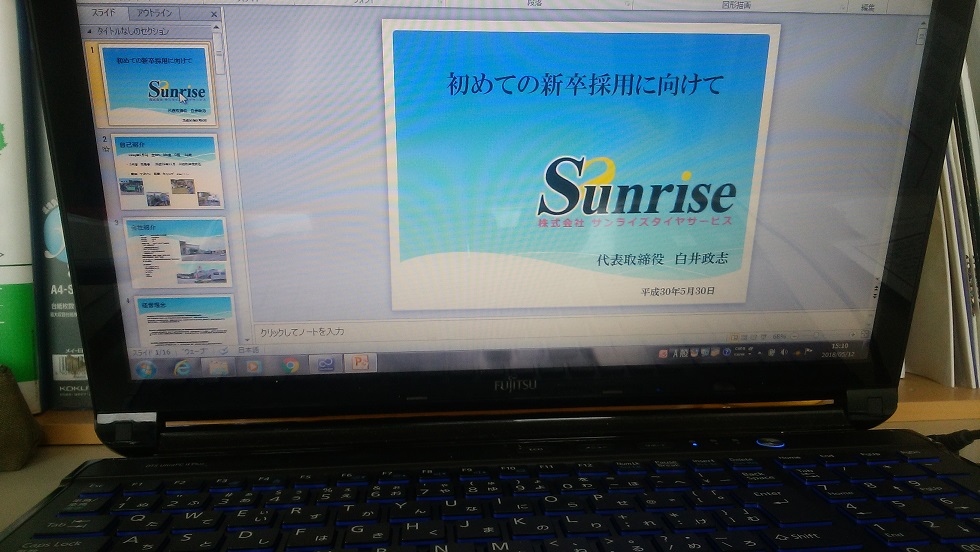Switch to Normal view icon
This screenshot has height=552, width=980.
click(x=734, y=338)
